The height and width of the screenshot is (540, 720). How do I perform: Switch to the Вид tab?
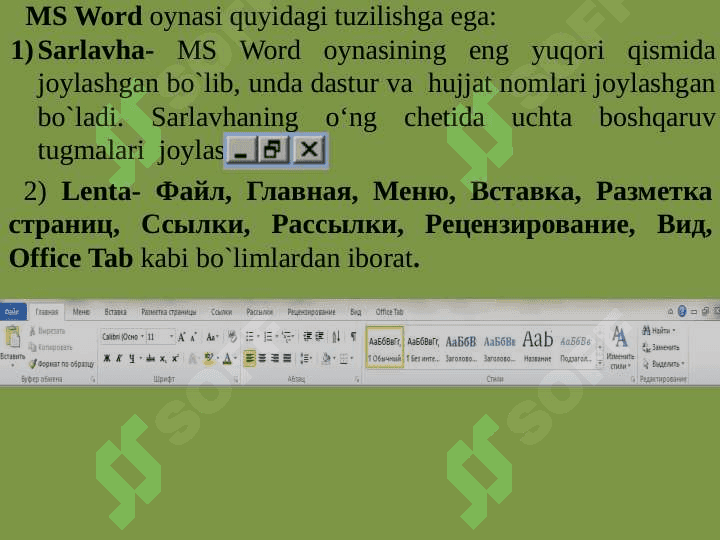355,312
